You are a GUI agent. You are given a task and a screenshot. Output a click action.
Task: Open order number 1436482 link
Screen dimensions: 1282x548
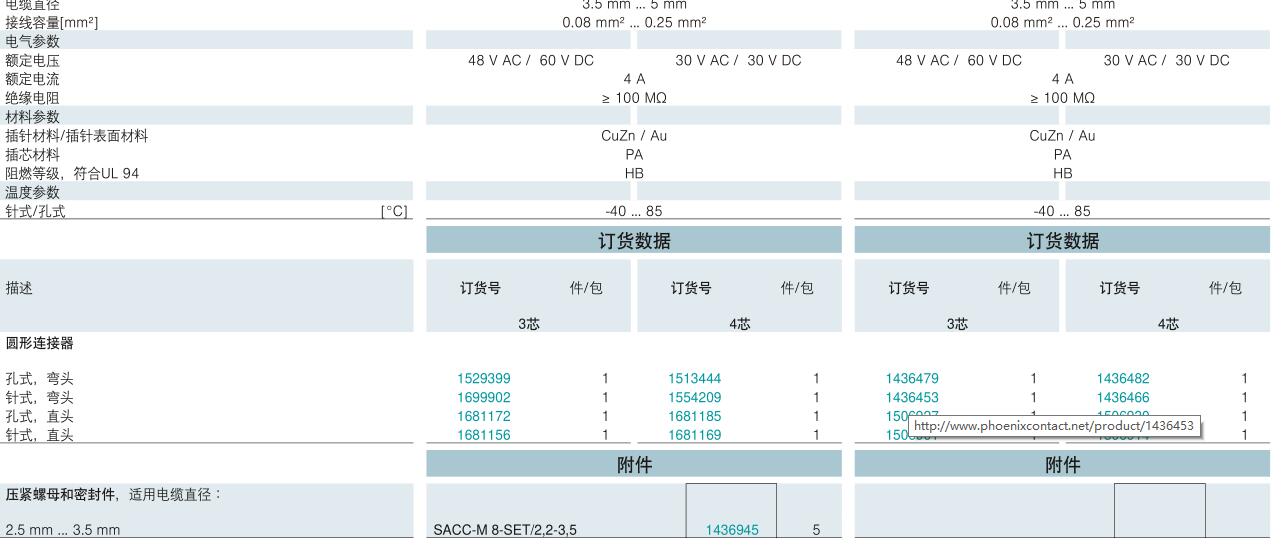[1122, 379]
